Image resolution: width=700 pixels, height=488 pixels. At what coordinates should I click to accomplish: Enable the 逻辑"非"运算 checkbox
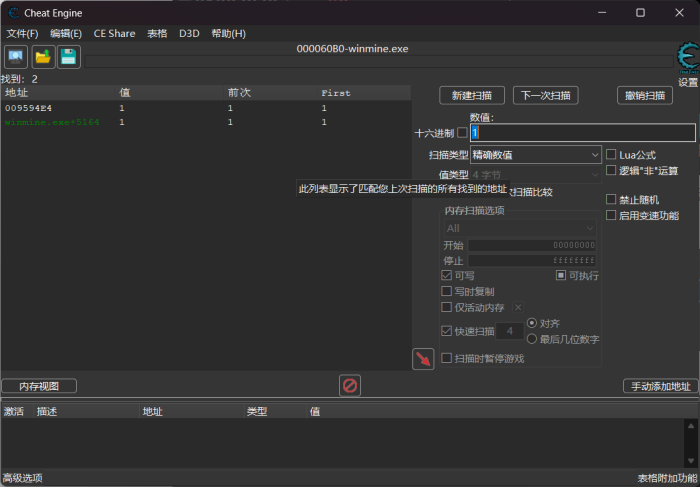tap(611, 170)
